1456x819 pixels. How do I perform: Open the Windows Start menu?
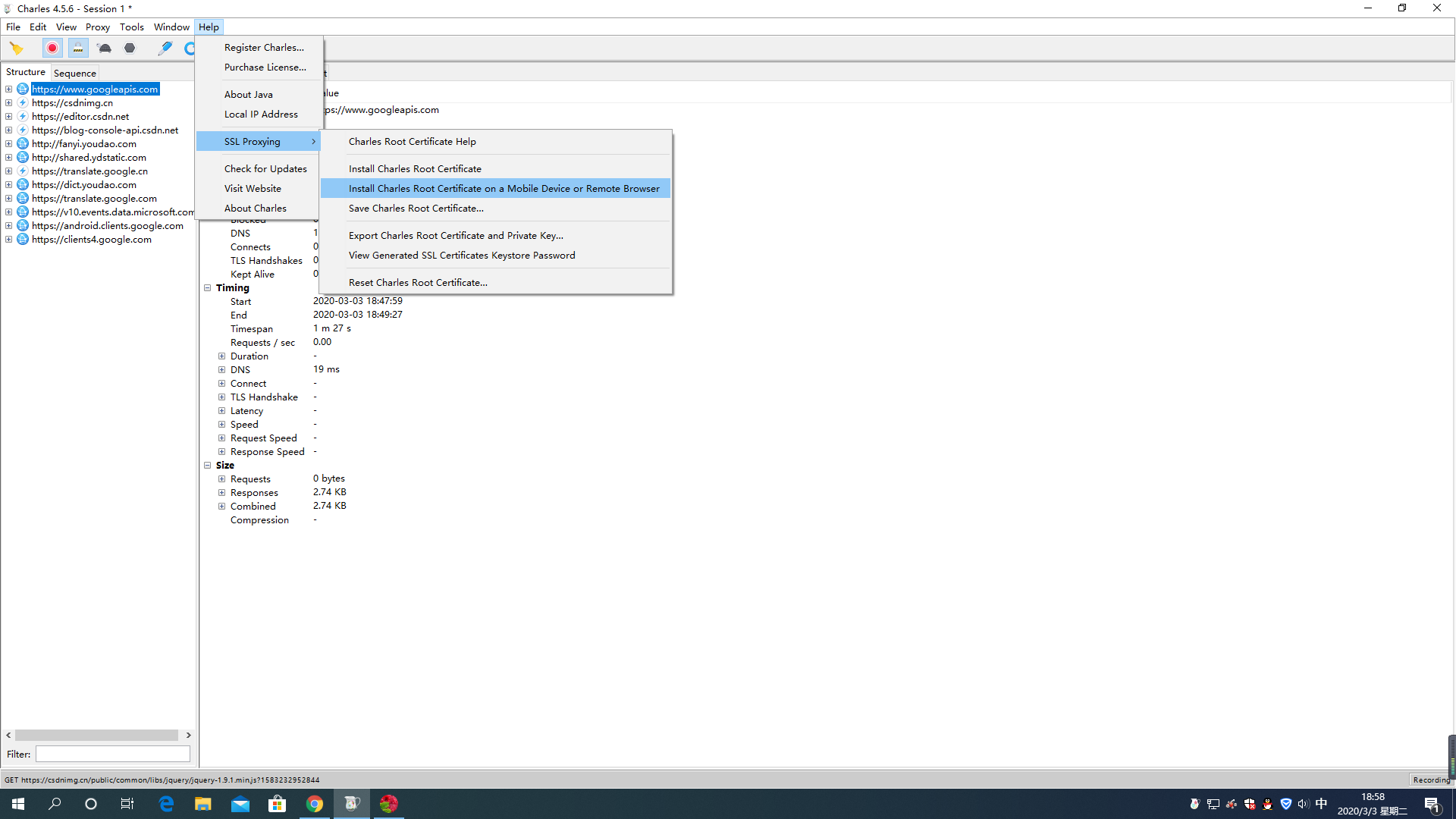(x=18, y=804)
